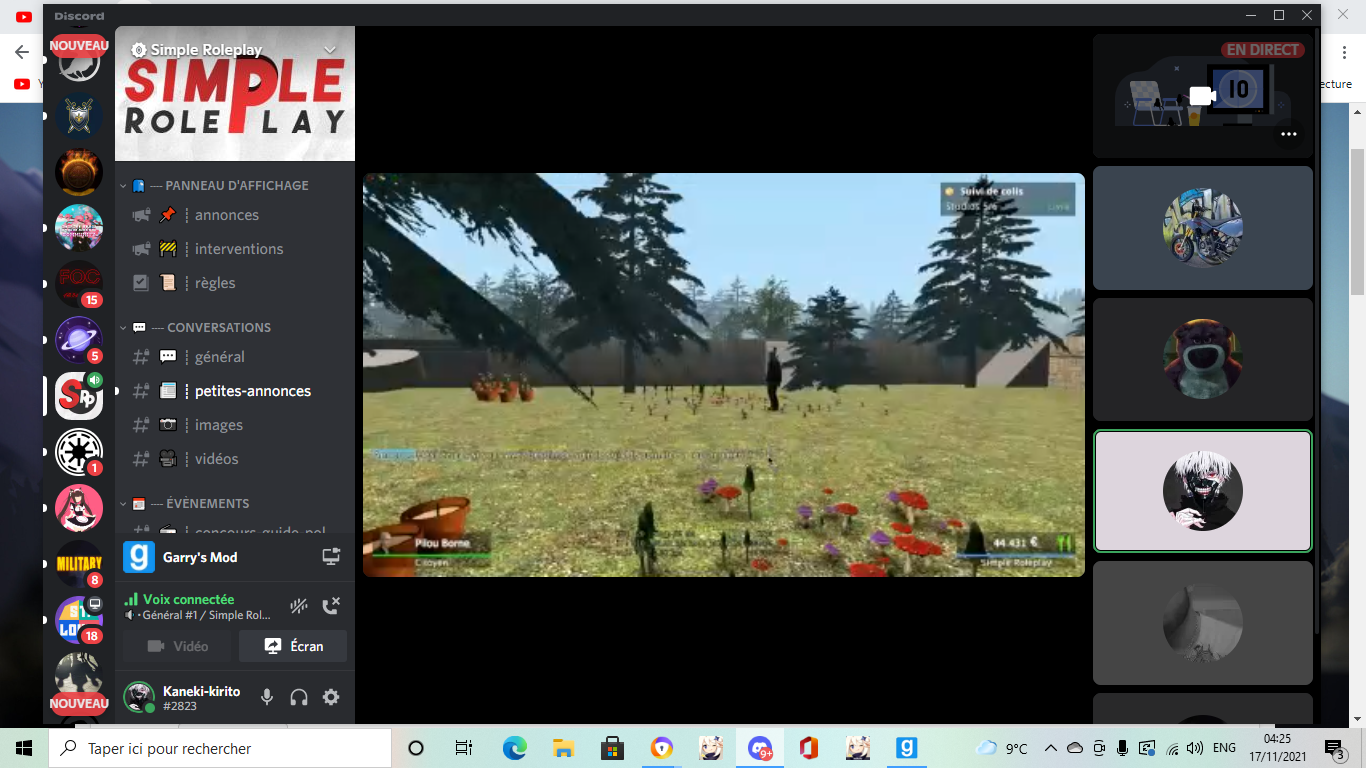Viewport: 1366px width, 768px height.
Task: Open the Windows Start menu
Action: [x=24, y=748]
